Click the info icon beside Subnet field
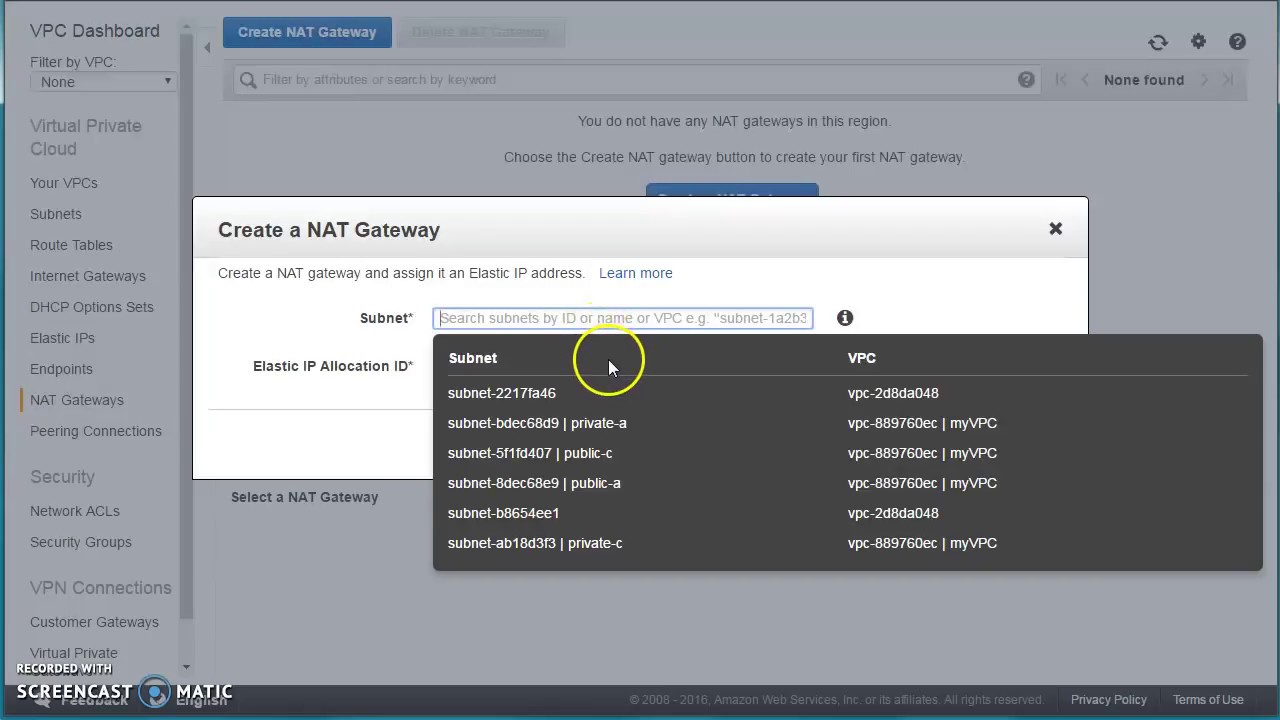 (x=845, y=318)
